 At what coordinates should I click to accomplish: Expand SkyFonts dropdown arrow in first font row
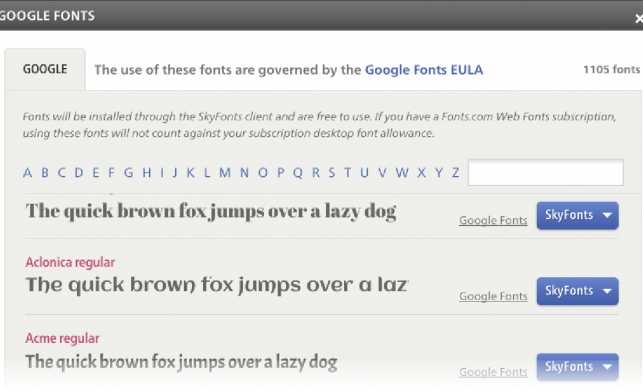[607, 215]
